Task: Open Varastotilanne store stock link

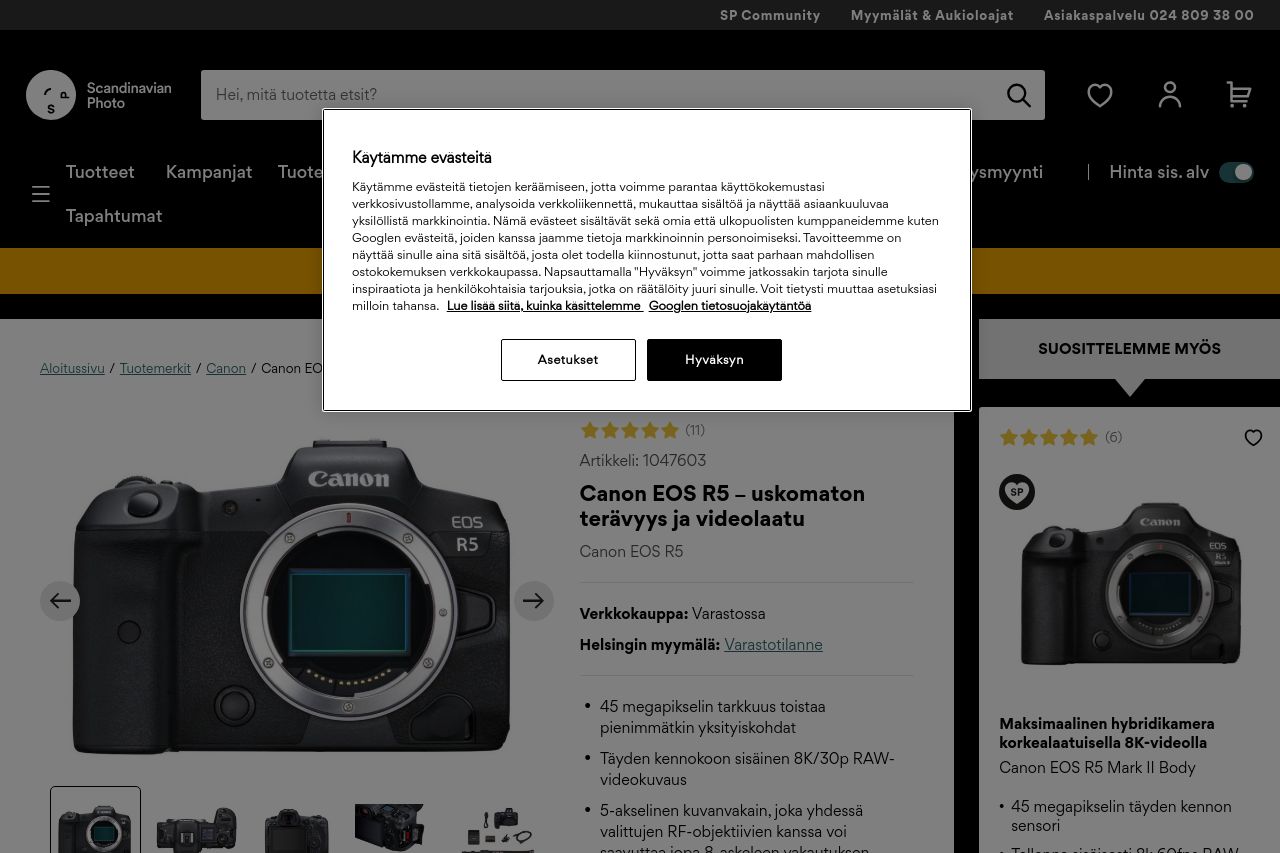Action: (x=773, y=645)
